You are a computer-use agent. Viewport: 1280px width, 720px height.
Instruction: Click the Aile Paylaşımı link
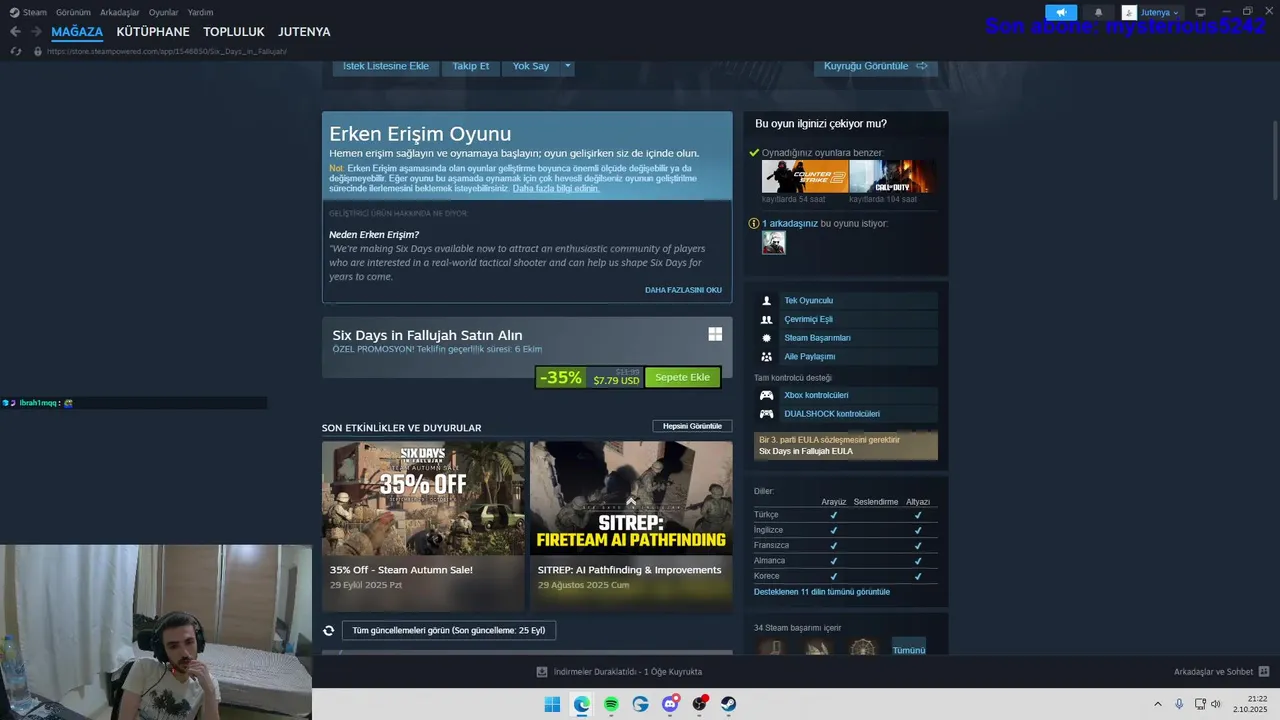tap(809, 356)
